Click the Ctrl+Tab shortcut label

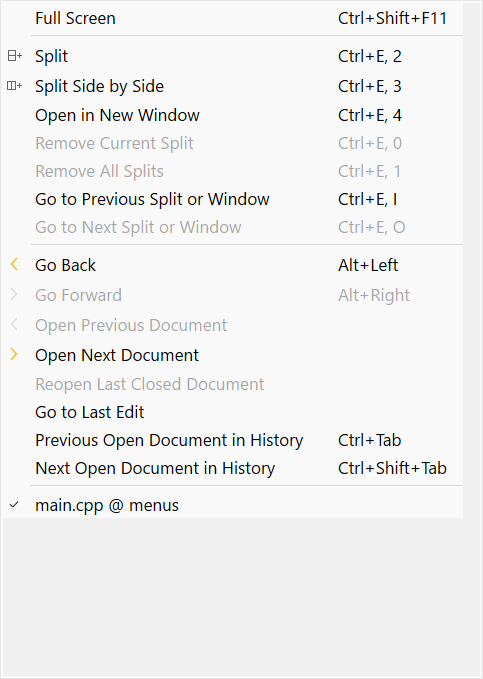point(370,440)
